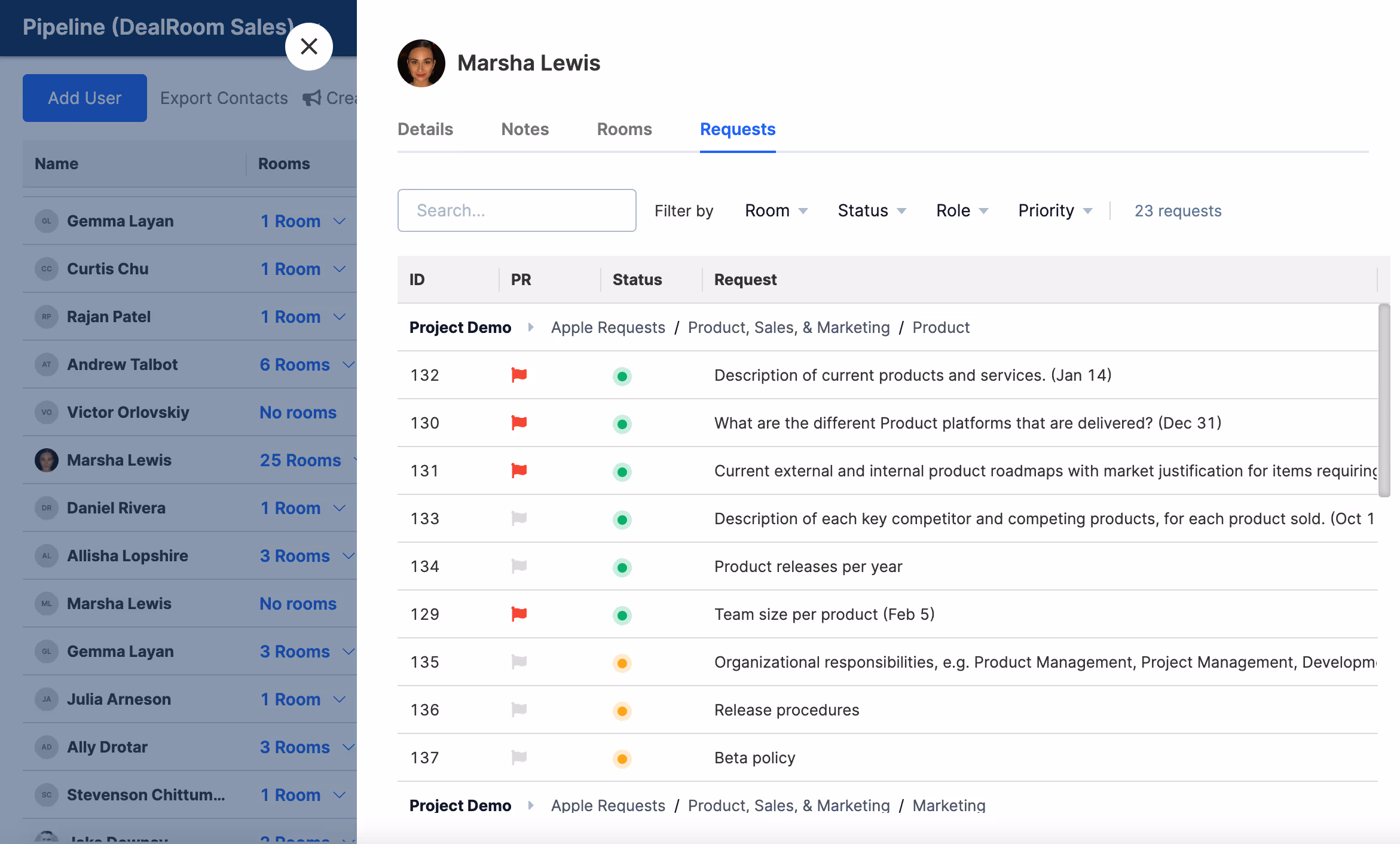Click the green status dot for request 134
This screenshot has height=844, width=1400.
(x=622, y=568)
